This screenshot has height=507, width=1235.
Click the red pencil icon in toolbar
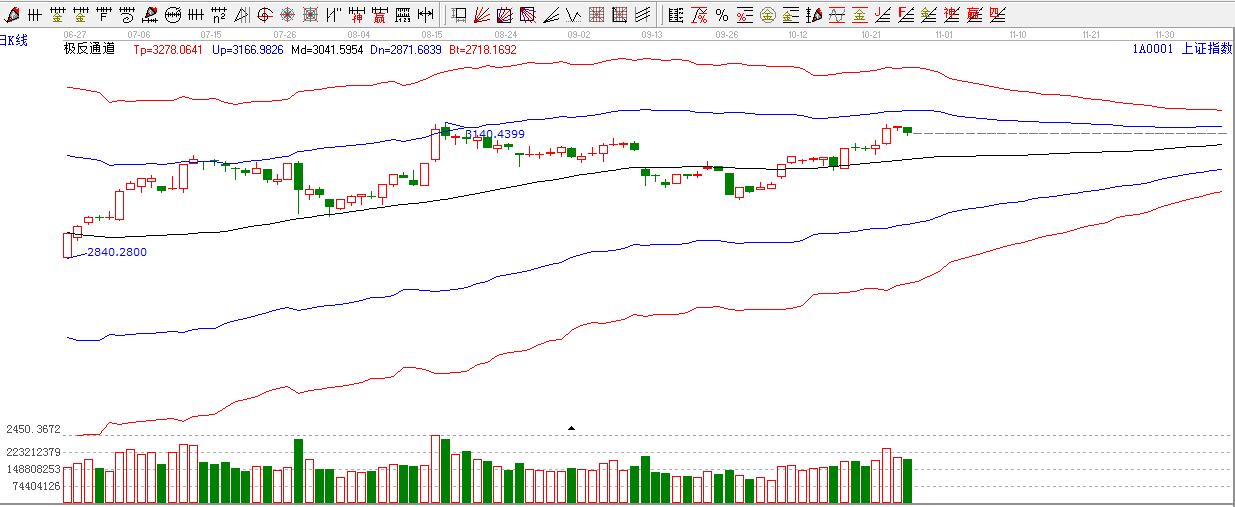coord(13,15)
